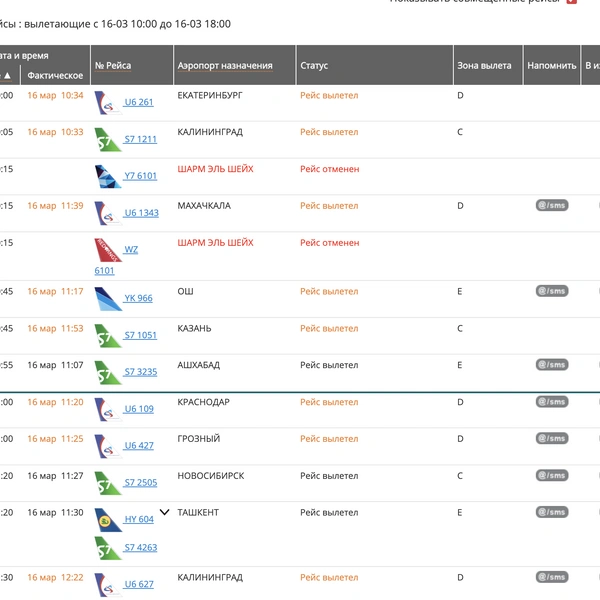Set SMS reminder for Kaliningrad flight U6 627
Screen dimensions: 600x600
(552, 577)
